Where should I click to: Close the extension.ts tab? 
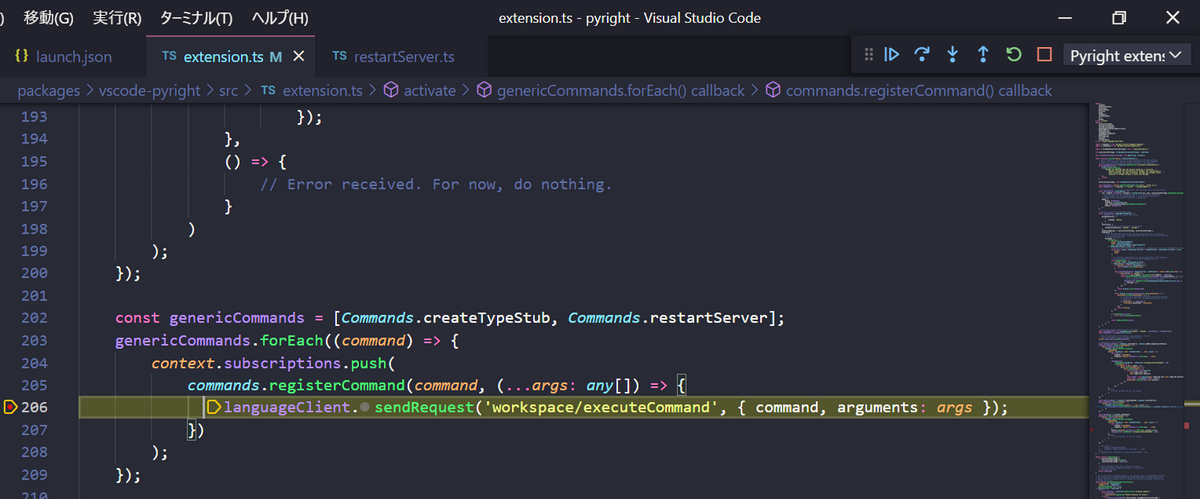click(298, 56)
